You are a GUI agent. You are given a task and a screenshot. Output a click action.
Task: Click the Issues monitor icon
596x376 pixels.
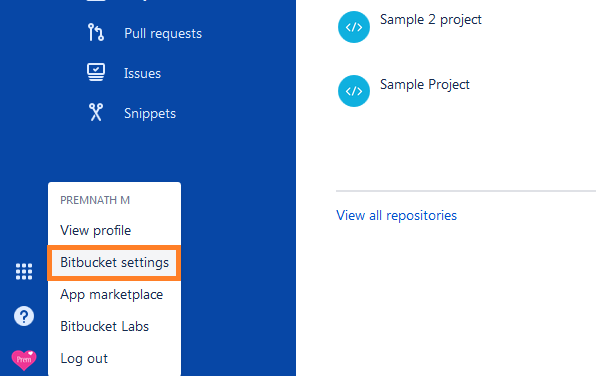click(96, 72)
